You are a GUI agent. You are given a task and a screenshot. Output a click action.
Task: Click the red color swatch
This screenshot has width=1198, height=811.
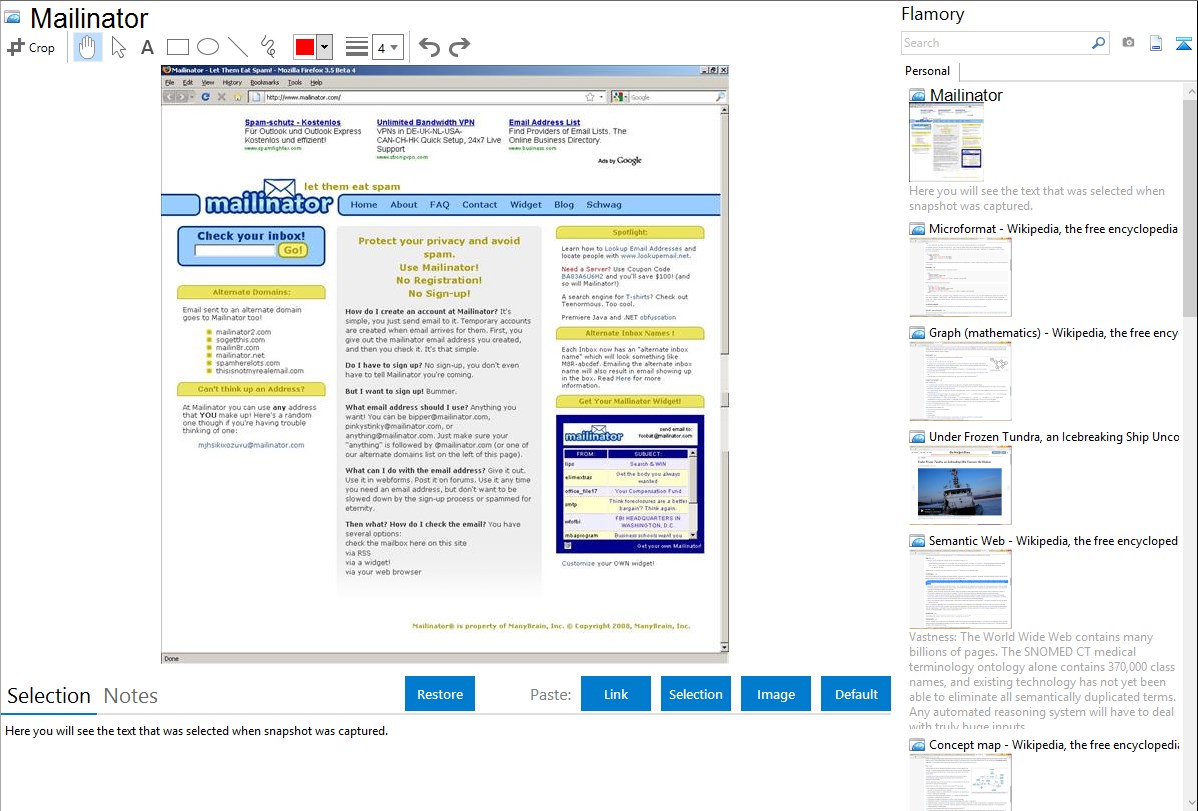click(305, 47)
